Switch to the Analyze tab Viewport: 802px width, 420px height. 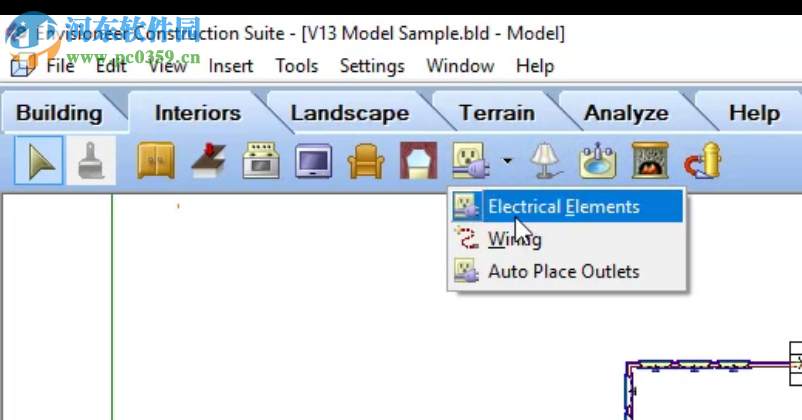626,113
